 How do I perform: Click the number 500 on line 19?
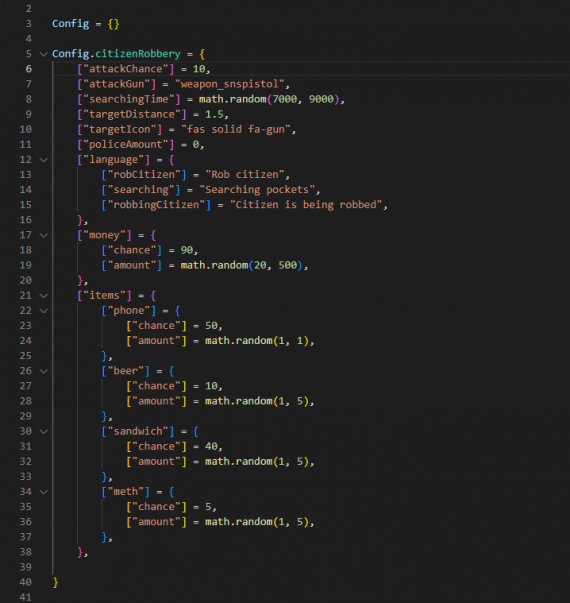click(287, 265)
